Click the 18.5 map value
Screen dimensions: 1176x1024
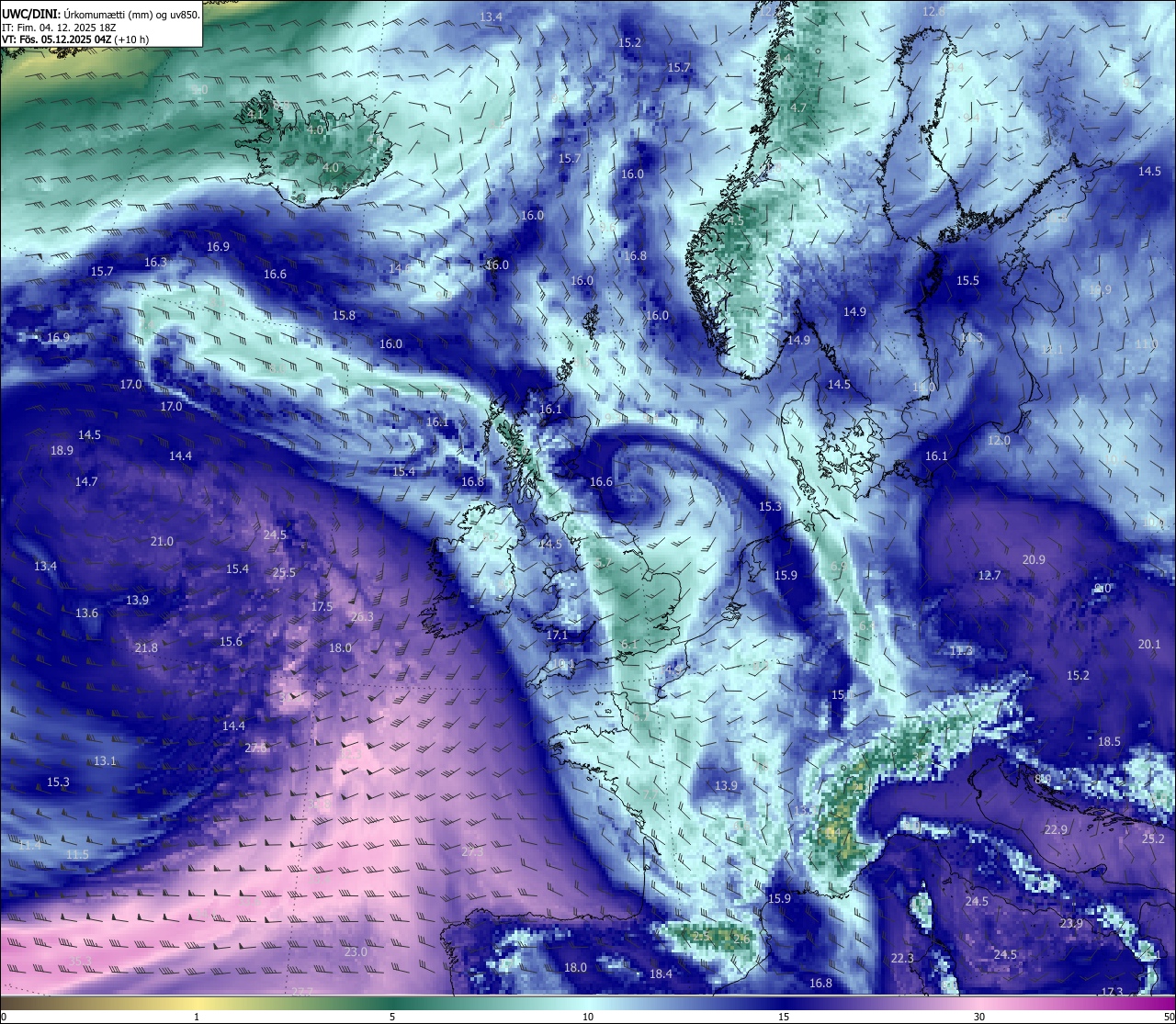pyautogui.click(x=1109, y=741)
